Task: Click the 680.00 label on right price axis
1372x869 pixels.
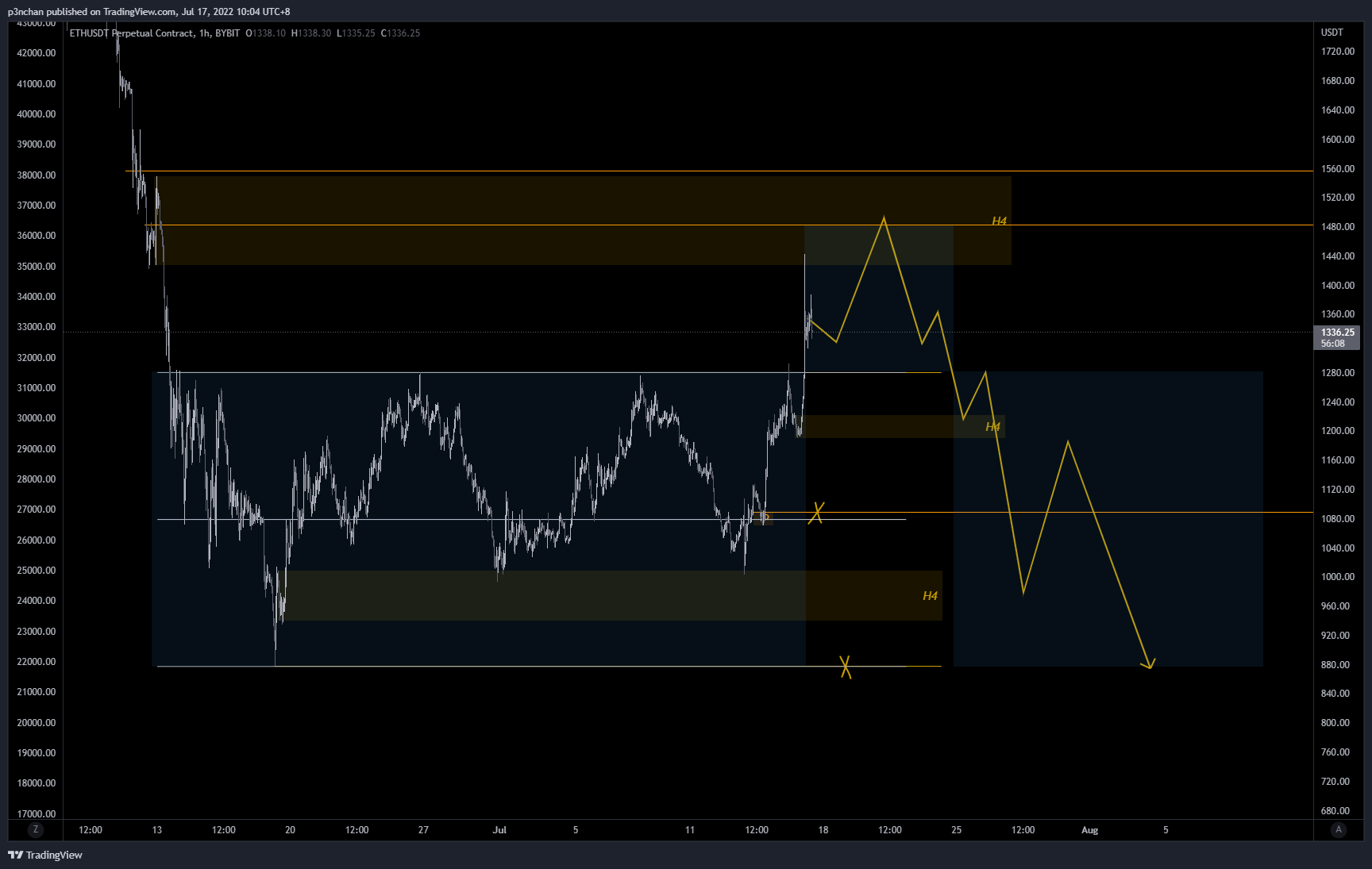Action: point(1335,811)
